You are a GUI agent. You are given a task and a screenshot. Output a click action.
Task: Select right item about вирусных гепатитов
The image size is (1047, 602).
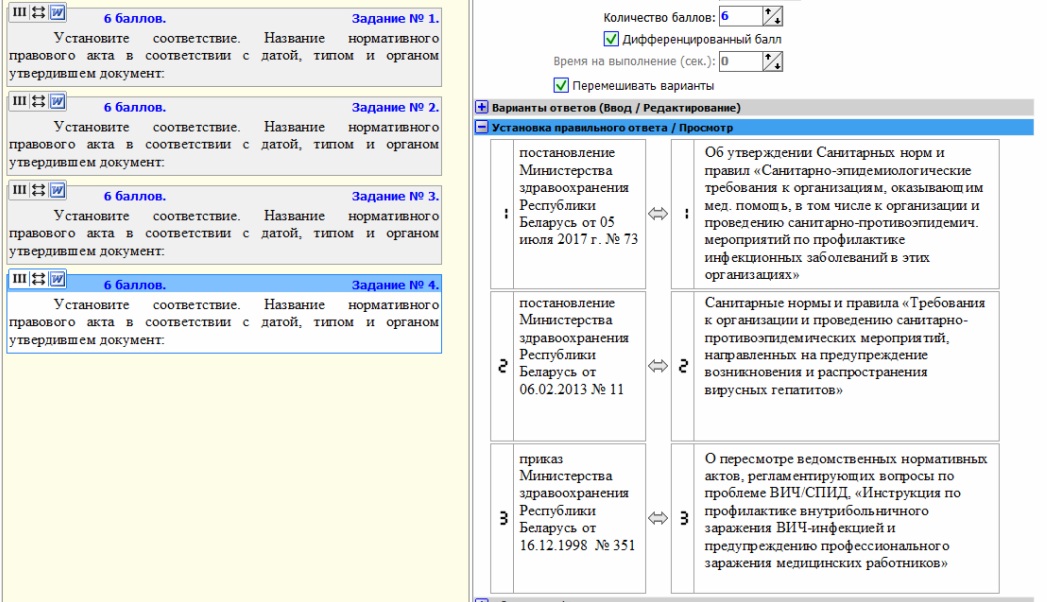pyautogui.click(x=846, y=366)
